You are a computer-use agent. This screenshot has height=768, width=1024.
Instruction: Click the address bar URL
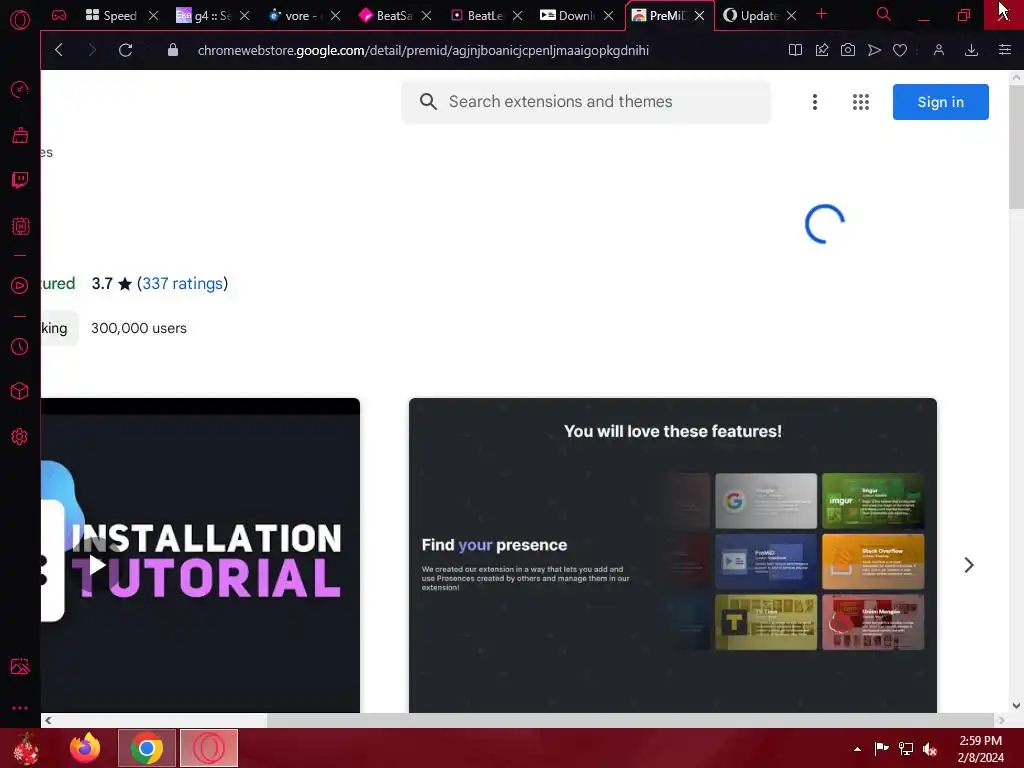pos(423,50)
